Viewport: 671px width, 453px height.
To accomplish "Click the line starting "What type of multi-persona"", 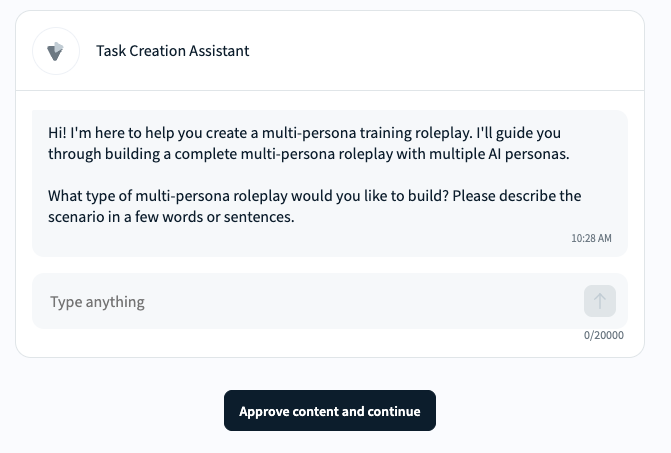I will (x=314, y=196).
